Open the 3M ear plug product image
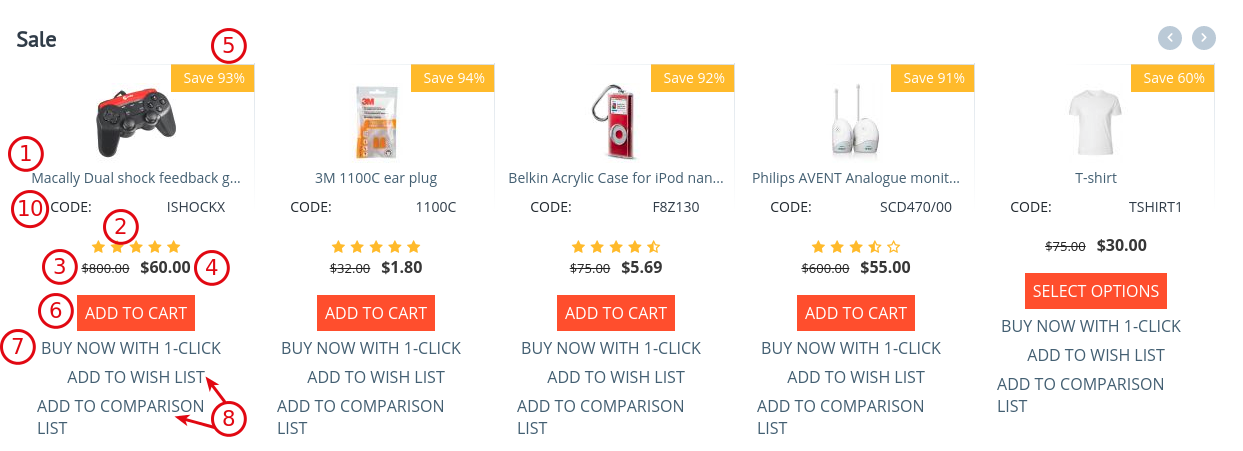 [376, 122]
